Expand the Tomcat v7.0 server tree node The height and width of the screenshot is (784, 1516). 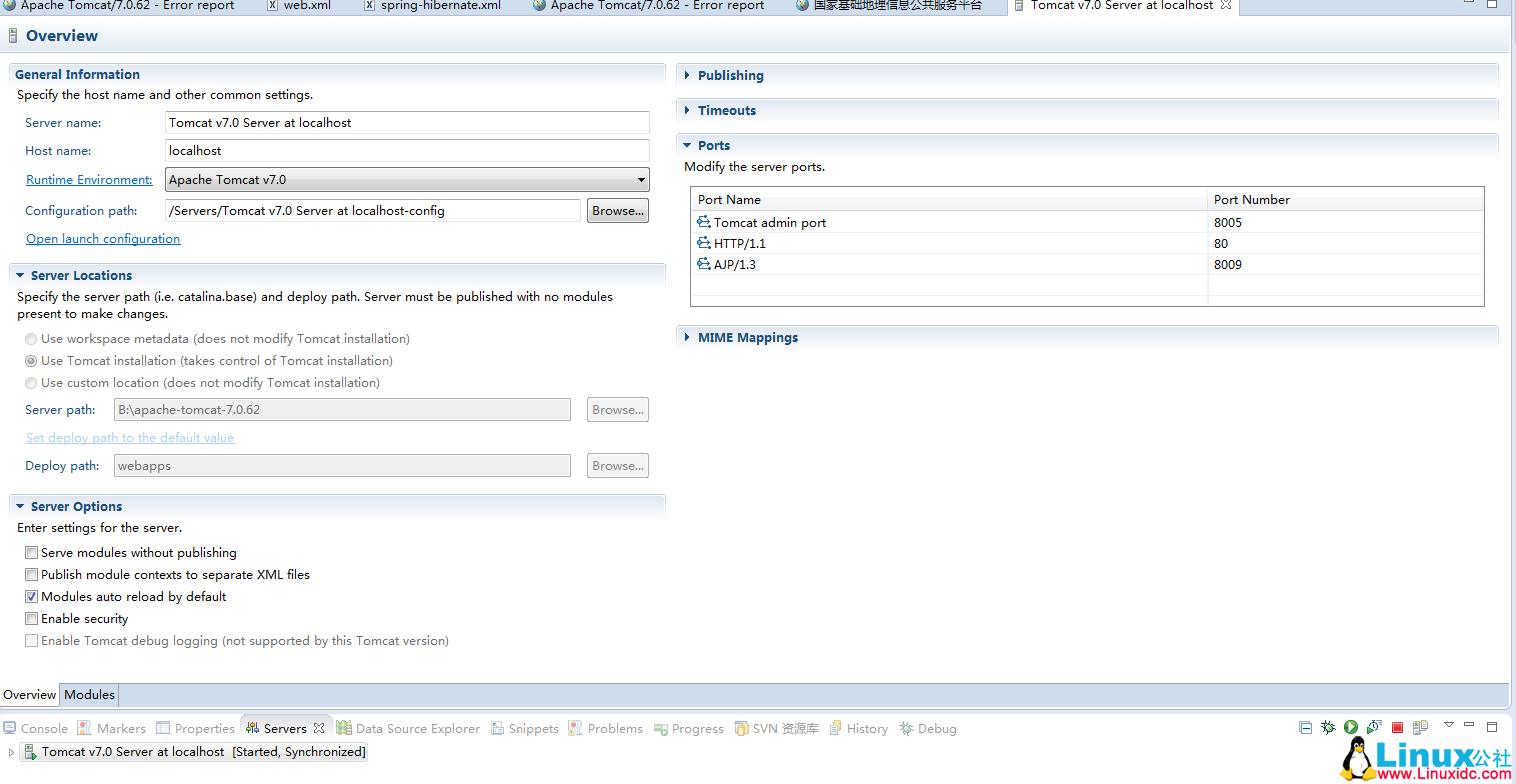(x=11, y=752)
